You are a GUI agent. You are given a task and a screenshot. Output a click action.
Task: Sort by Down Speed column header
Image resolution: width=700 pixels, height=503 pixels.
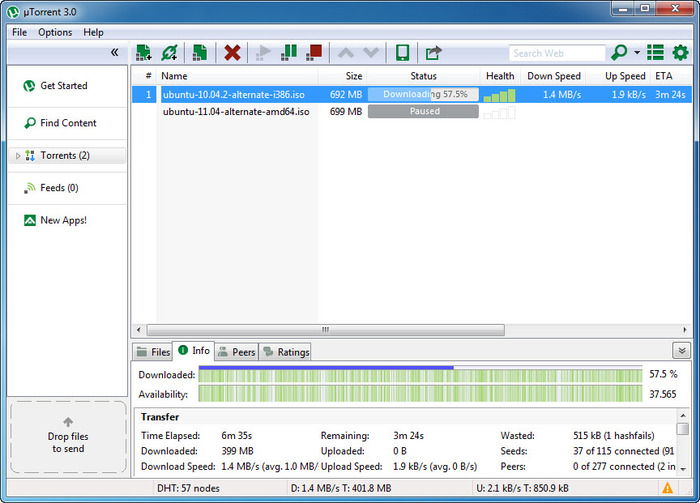tap(554, 76)
